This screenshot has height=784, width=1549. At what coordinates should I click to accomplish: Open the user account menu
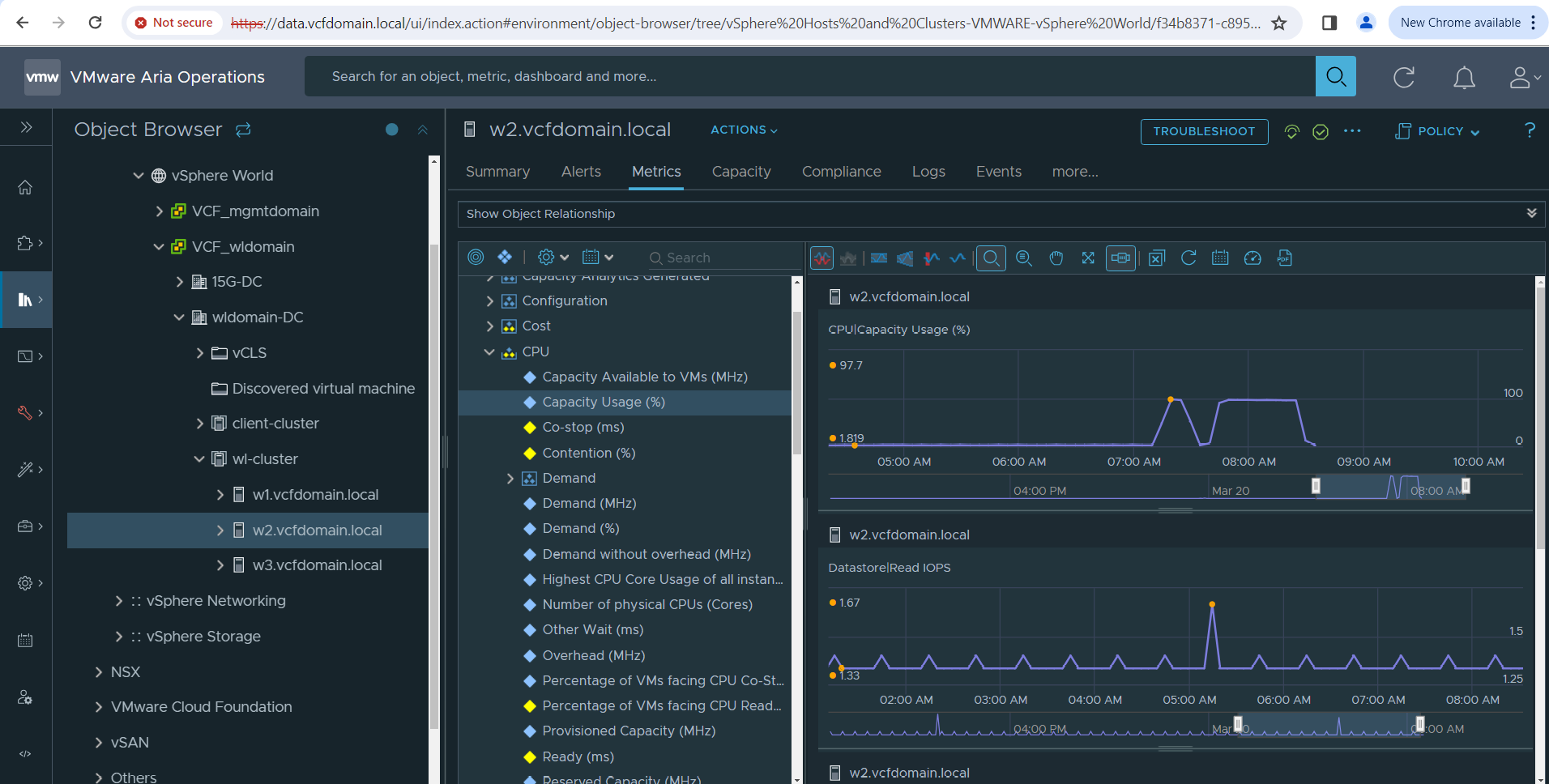[1524, 77]
